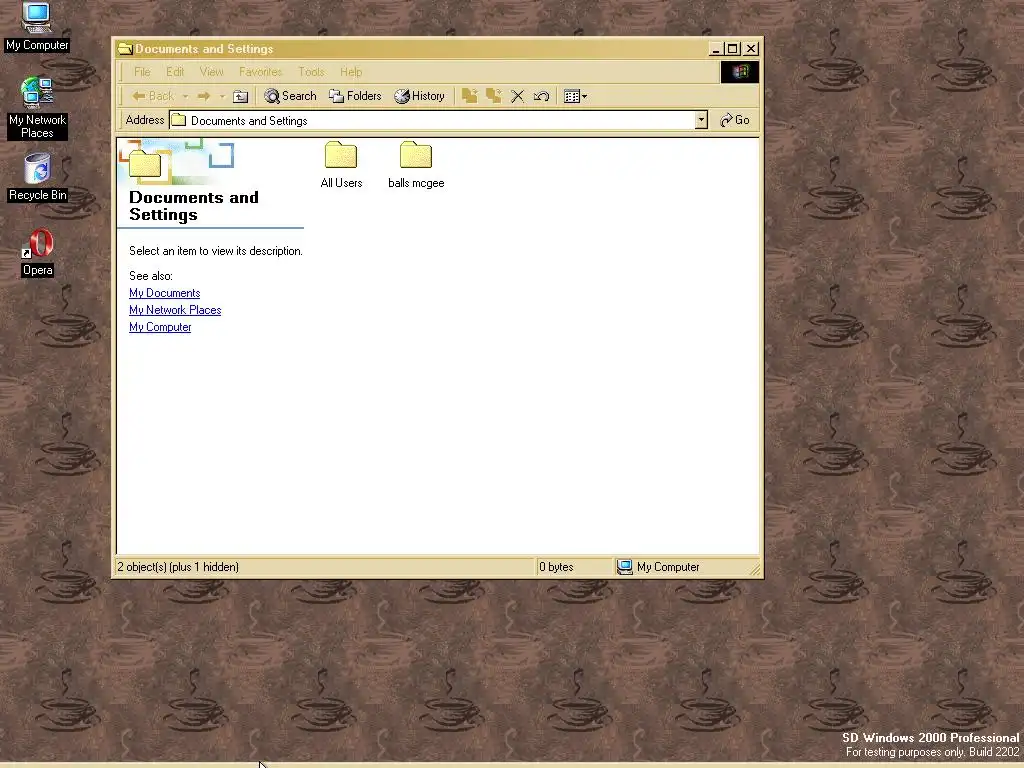Click the Undo toolbar icon

[541, 96]
